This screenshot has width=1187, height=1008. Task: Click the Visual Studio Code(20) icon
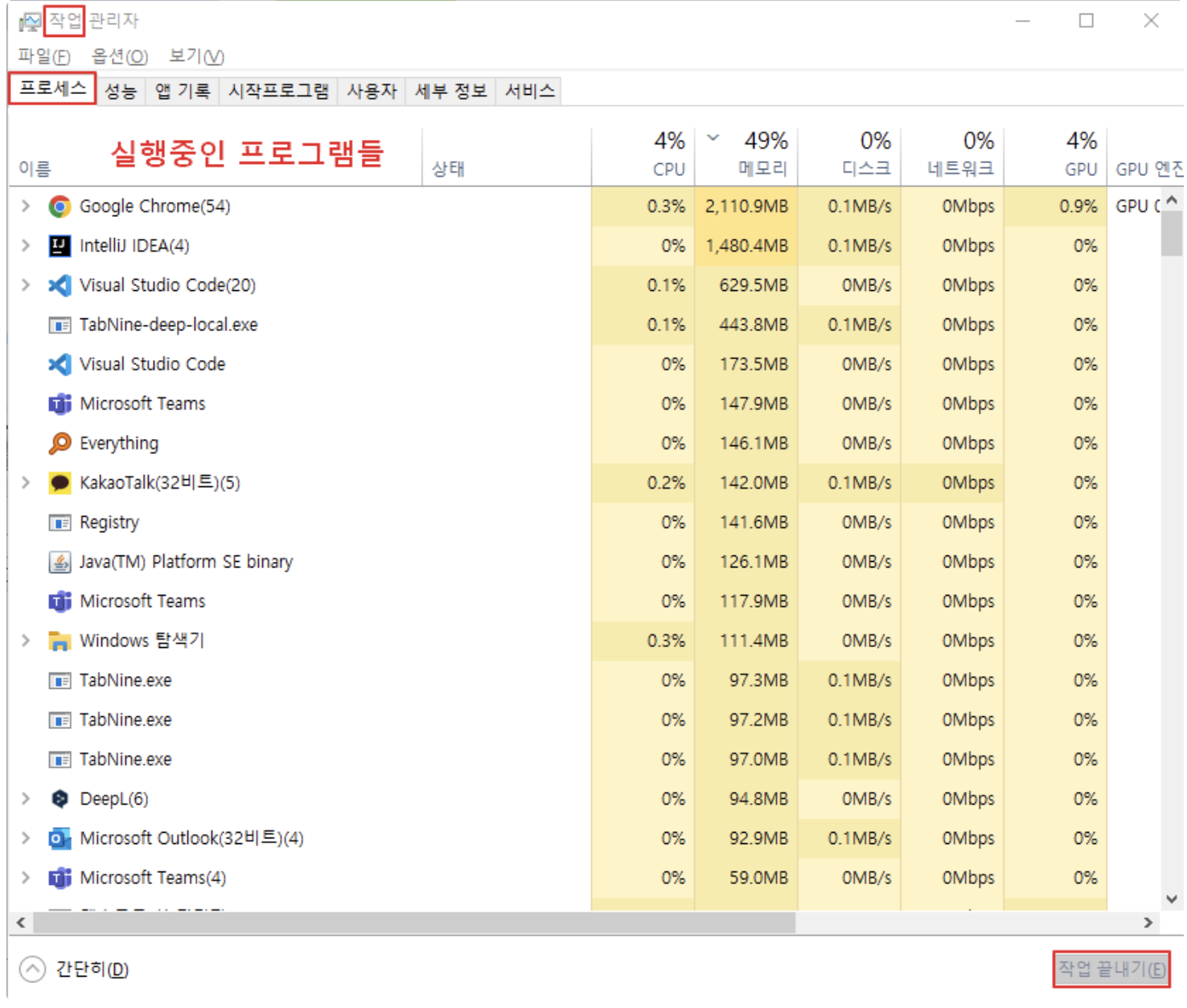(x=60, y=285)
